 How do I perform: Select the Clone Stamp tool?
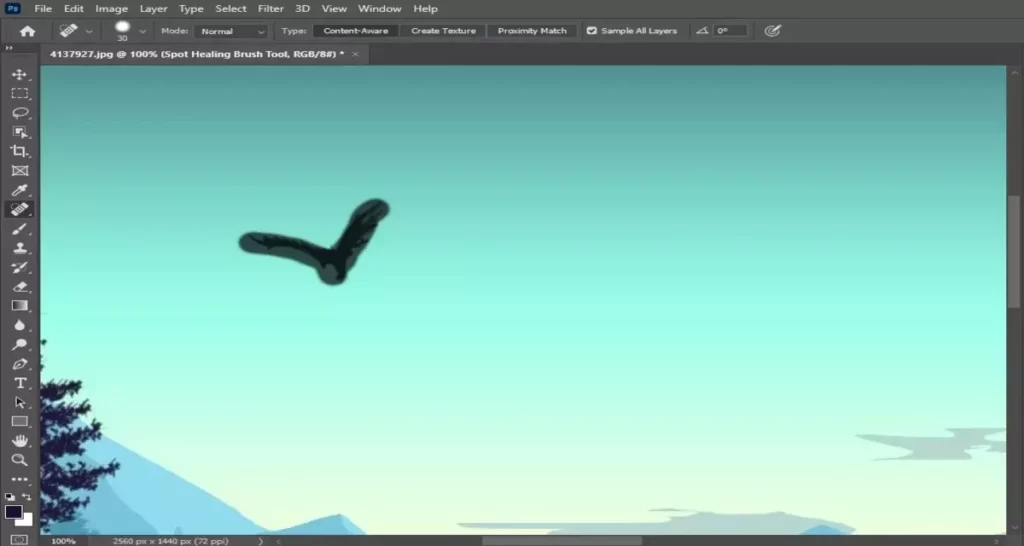coord(20,248)
